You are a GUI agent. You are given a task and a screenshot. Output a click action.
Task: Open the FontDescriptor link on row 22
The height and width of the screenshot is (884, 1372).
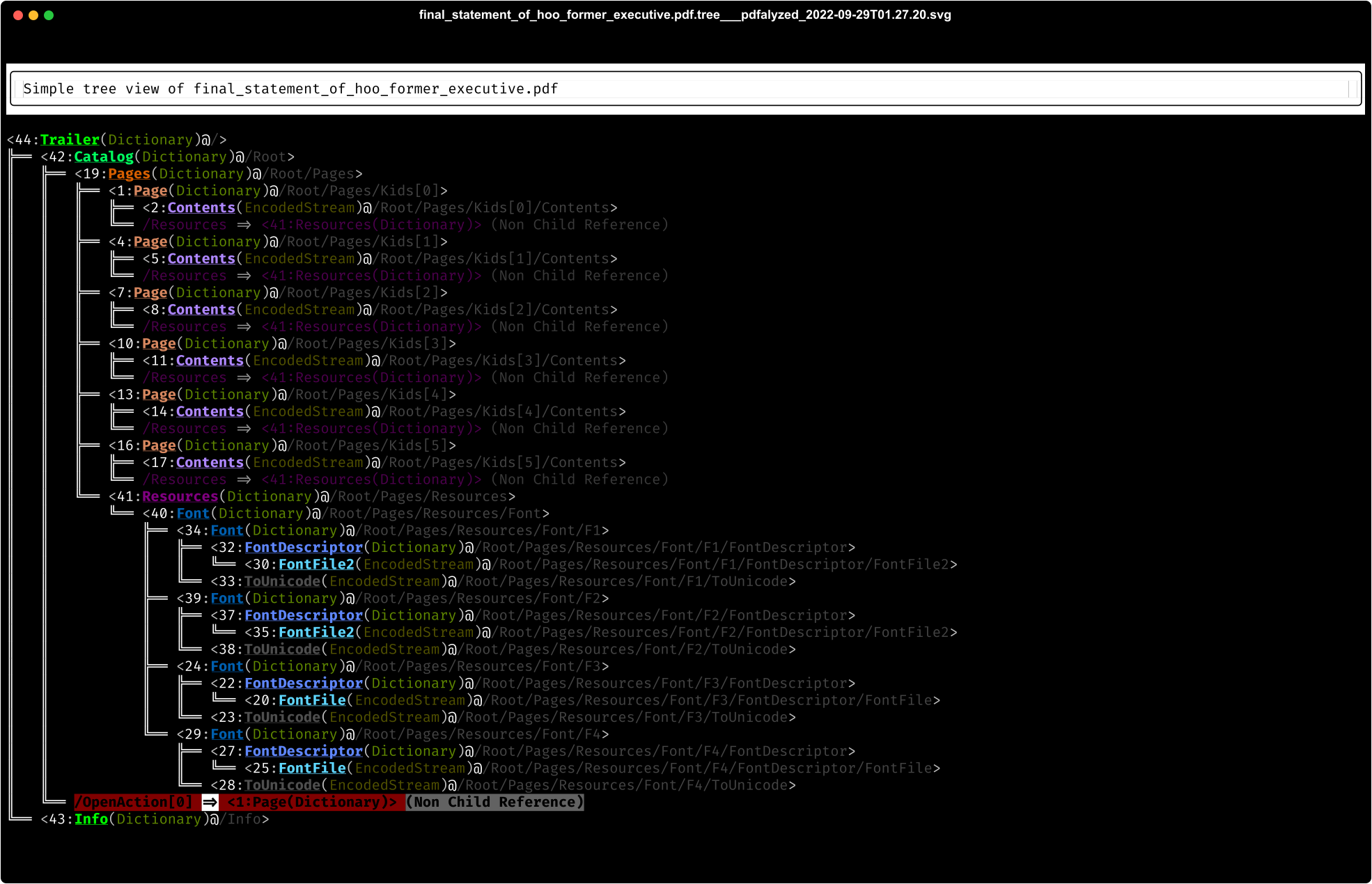(x=304, y=684)
